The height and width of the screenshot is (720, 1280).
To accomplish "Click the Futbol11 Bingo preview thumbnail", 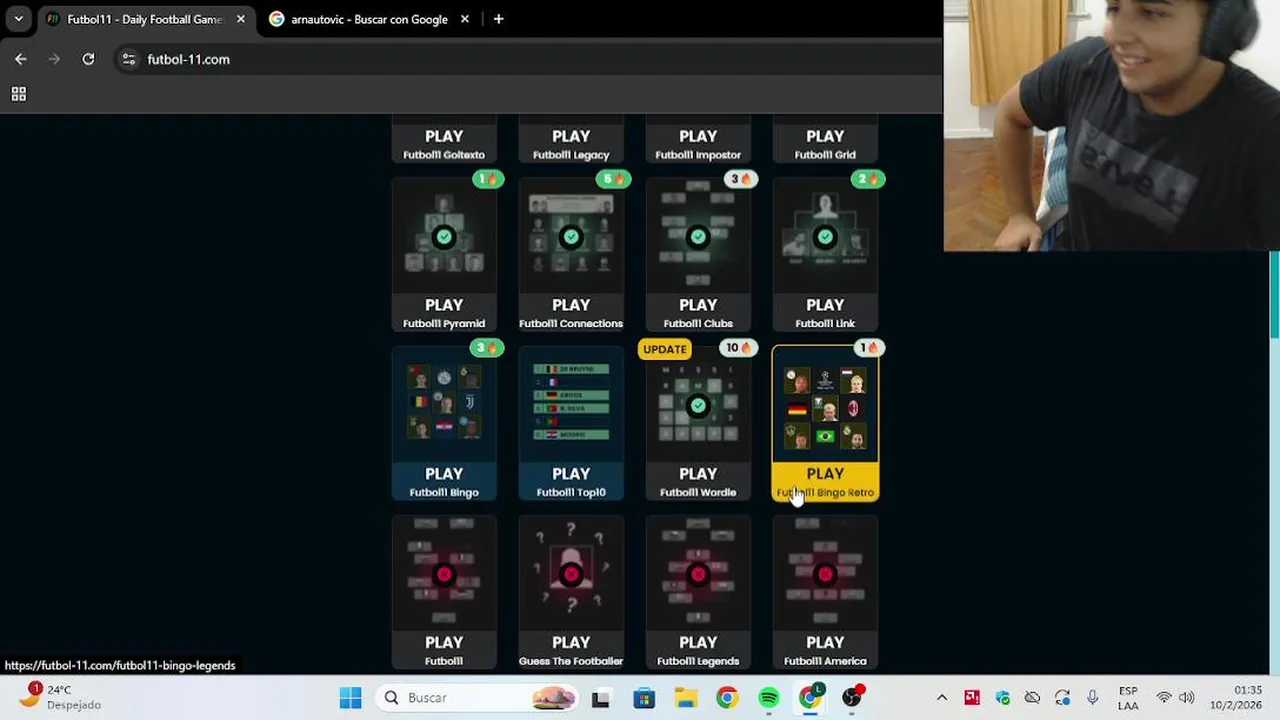I will [444, 405].
